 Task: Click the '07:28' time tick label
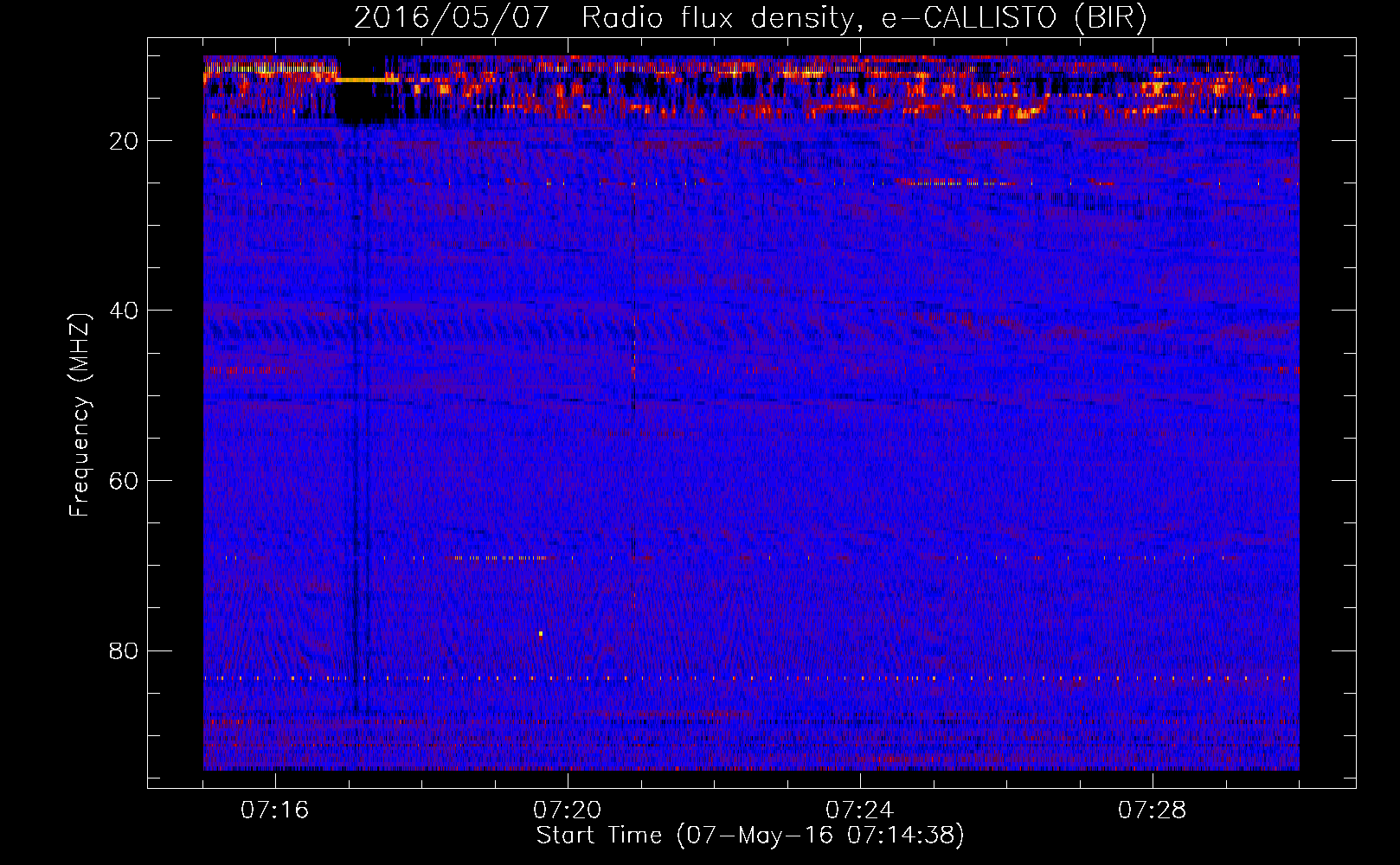1152,811
